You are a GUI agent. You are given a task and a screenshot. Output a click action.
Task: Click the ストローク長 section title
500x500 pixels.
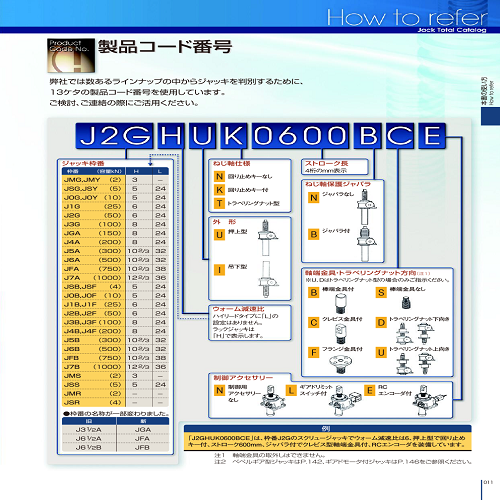coord(326,163)
